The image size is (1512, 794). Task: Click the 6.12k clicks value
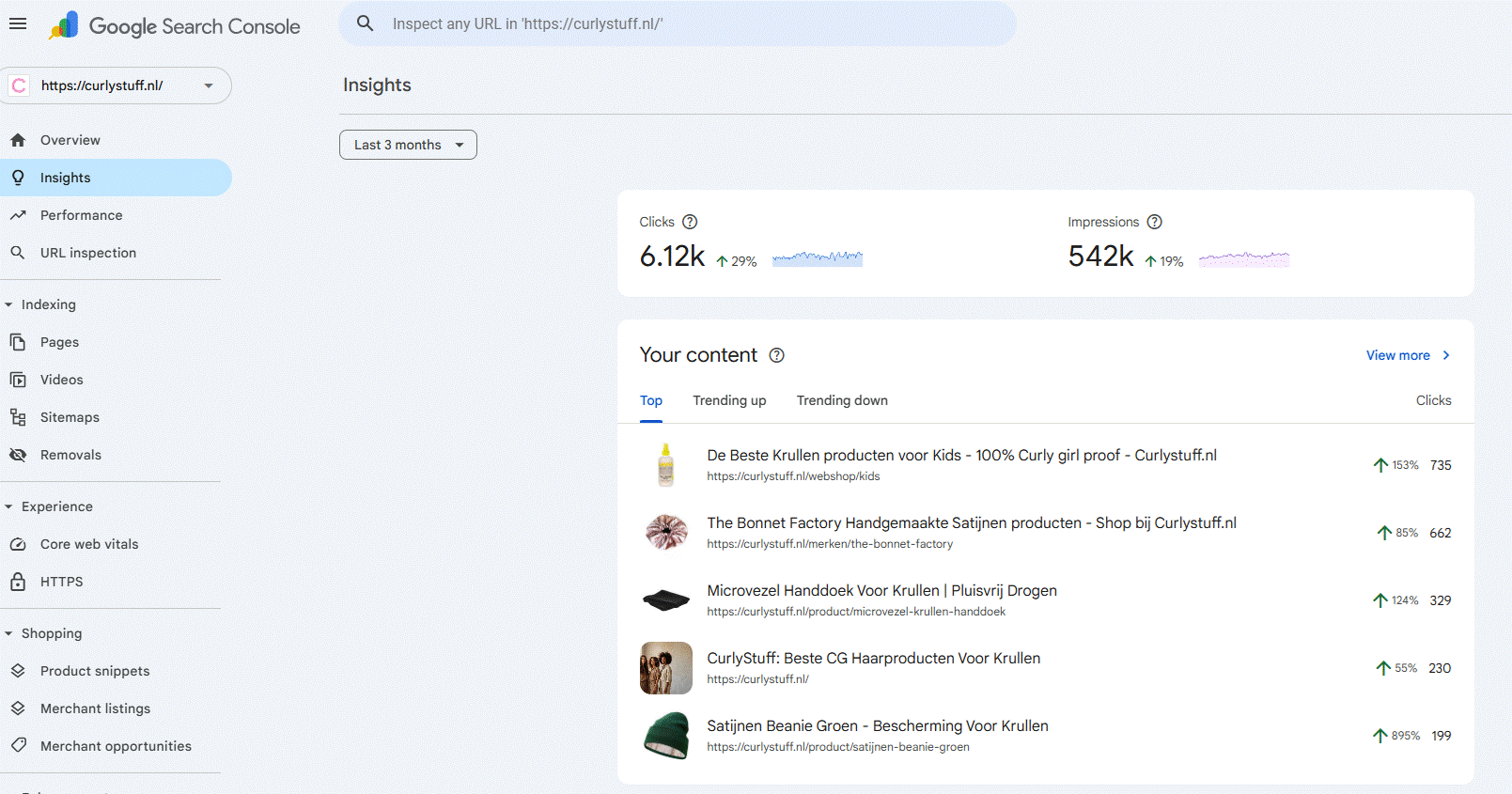click(x=672, y=256)
